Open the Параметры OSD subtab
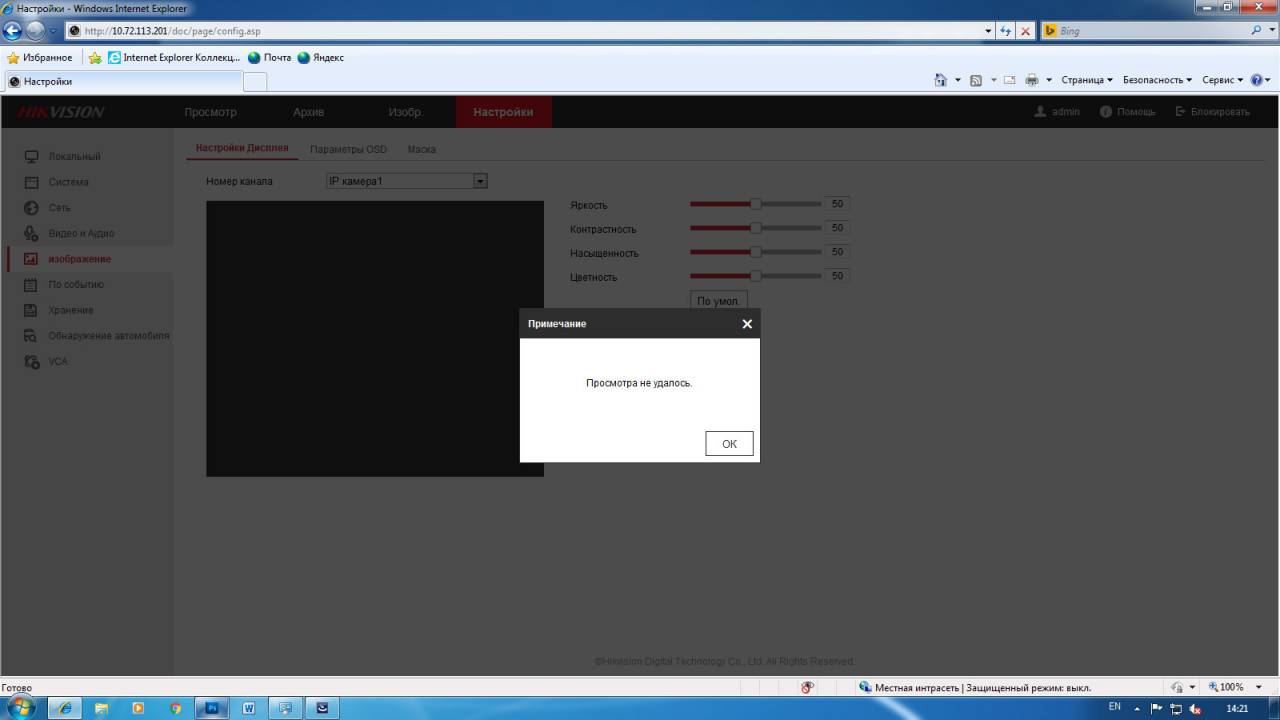 (348, 149)
